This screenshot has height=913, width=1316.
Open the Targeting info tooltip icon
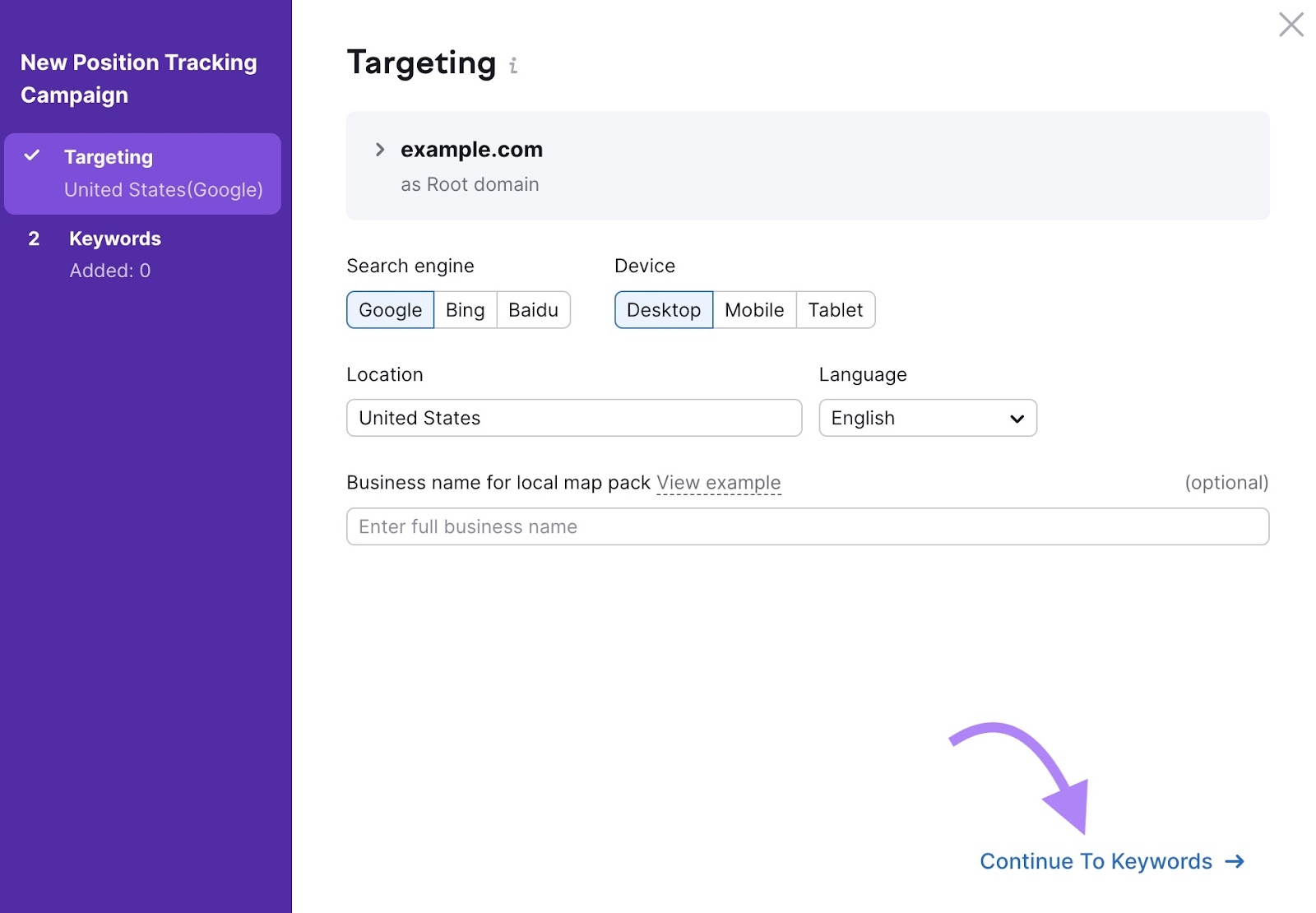click(x=513, y=65)
